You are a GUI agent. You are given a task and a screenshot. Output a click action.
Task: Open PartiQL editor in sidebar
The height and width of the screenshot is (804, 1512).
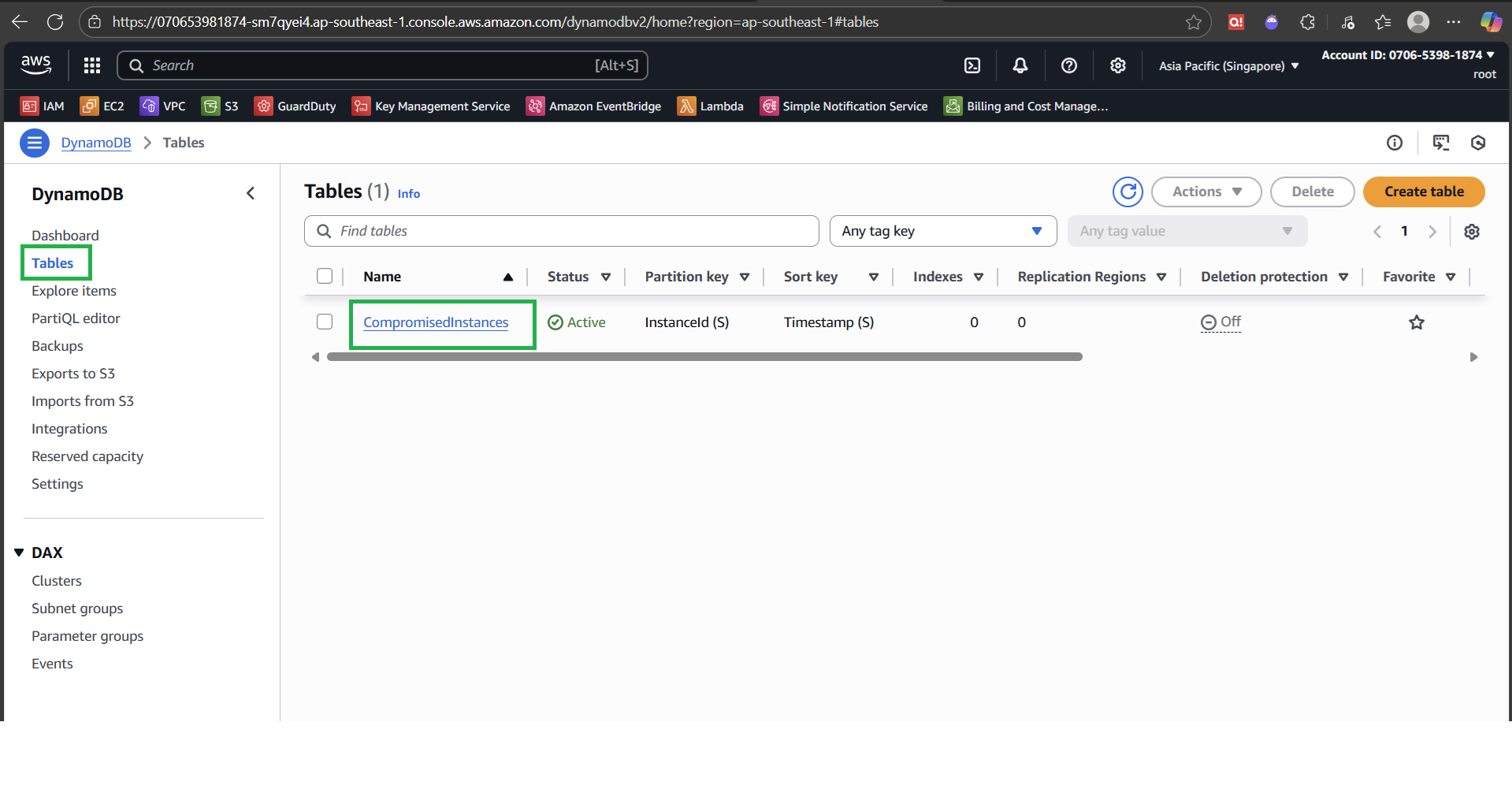click(x=76, y=318)
